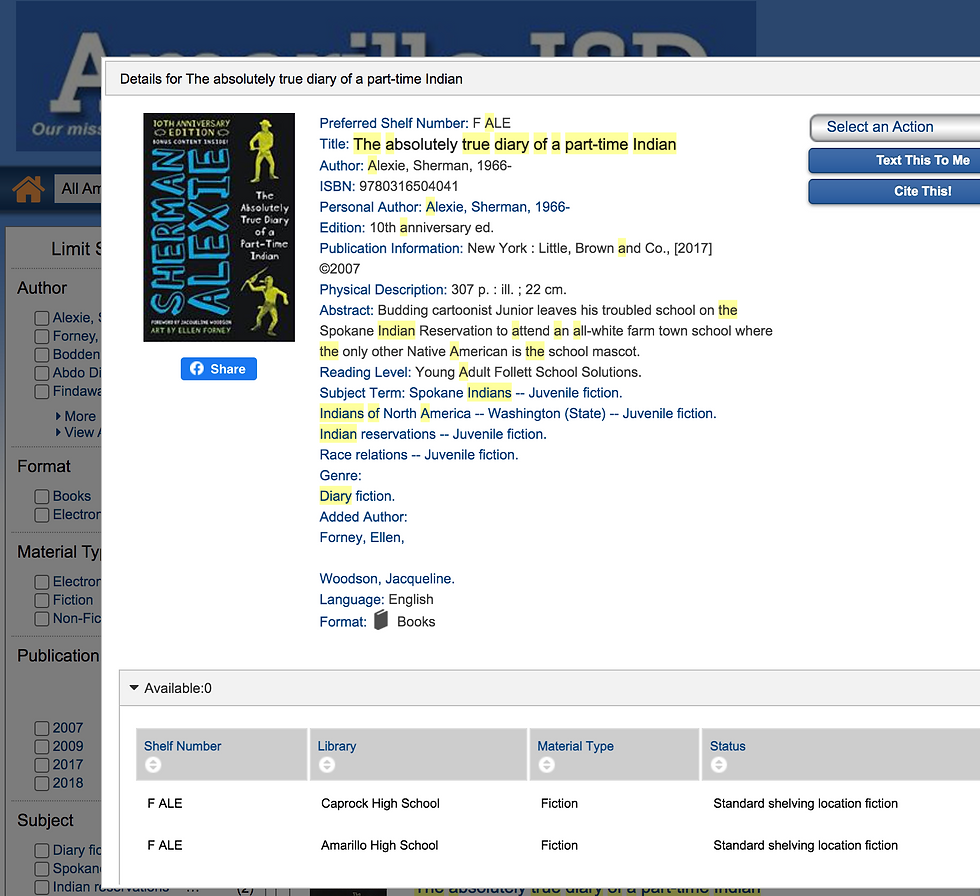Sort table by Status column icon
This screenshot has width=980, height=896.
tap(719, 765)
